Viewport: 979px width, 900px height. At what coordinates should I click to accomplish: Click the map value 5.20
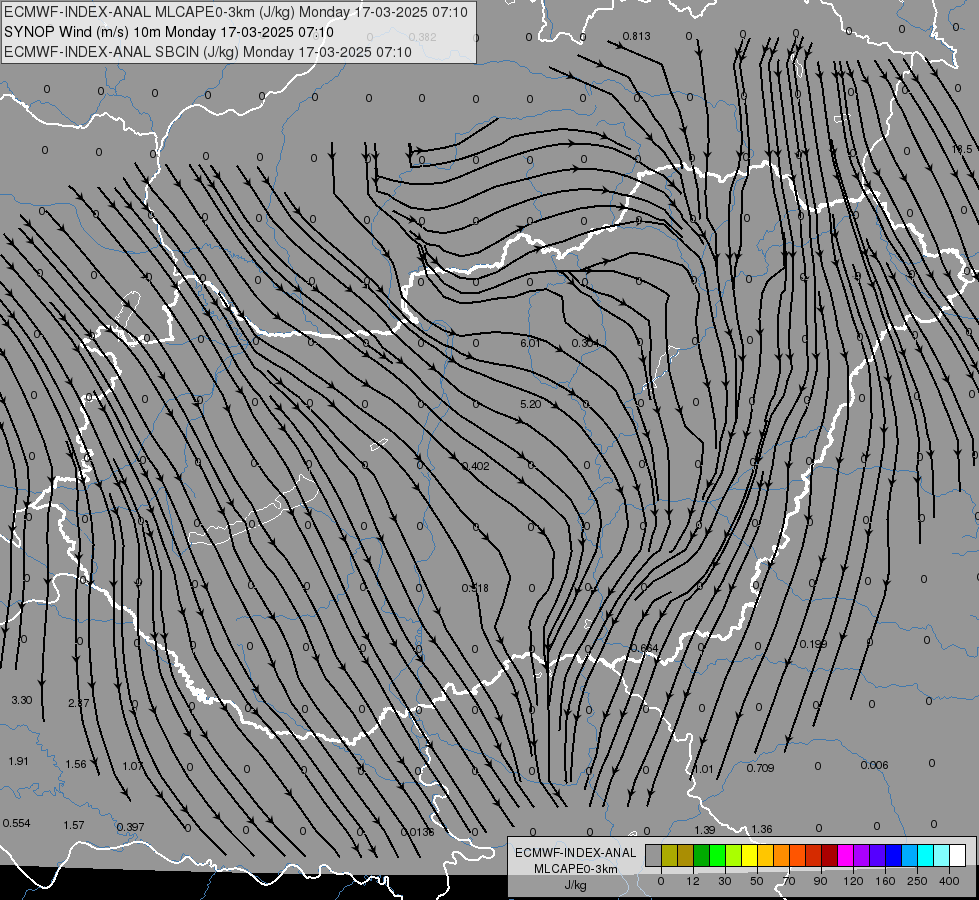(530, 404)
